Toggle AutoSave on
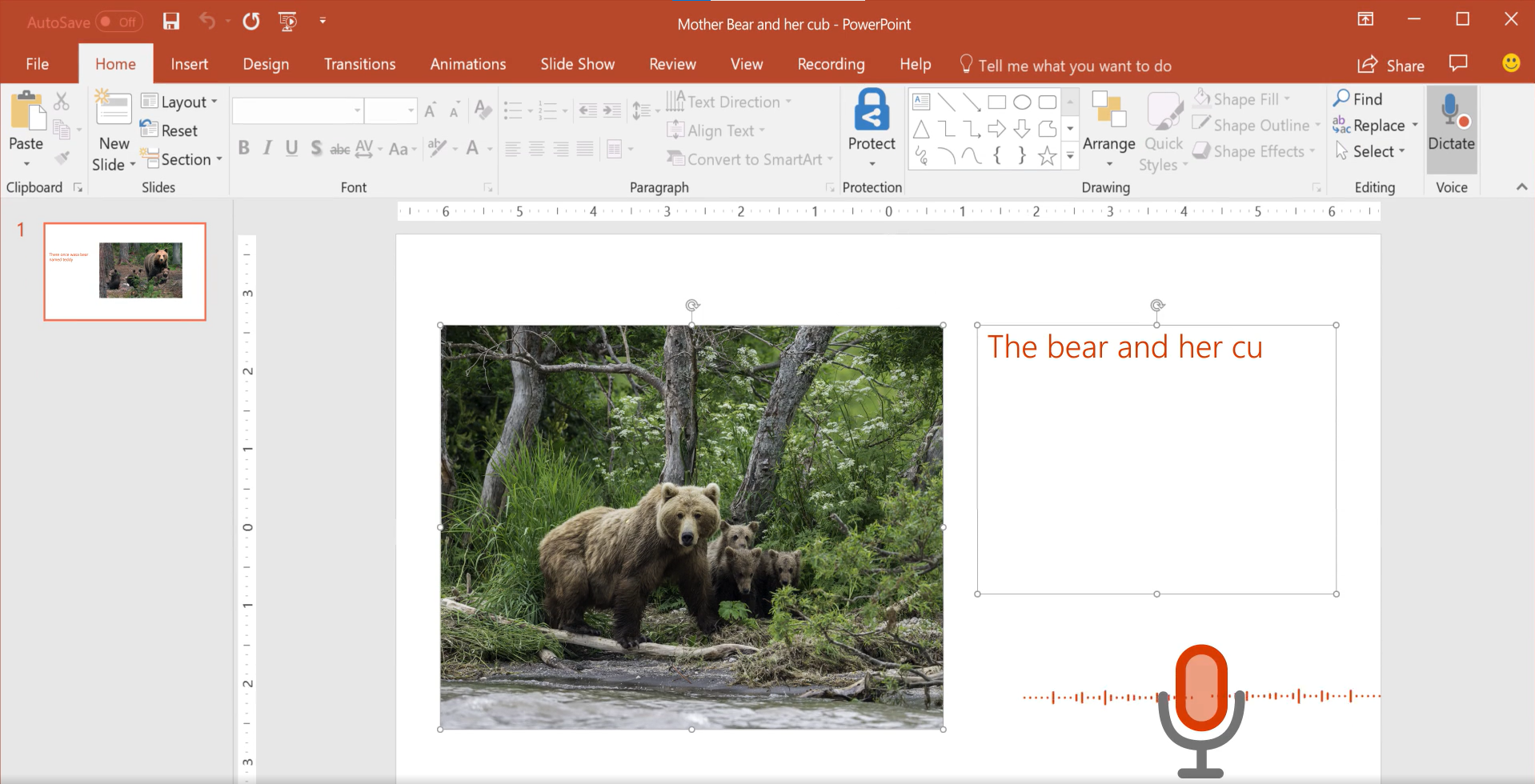 click(x=118, y=22)
